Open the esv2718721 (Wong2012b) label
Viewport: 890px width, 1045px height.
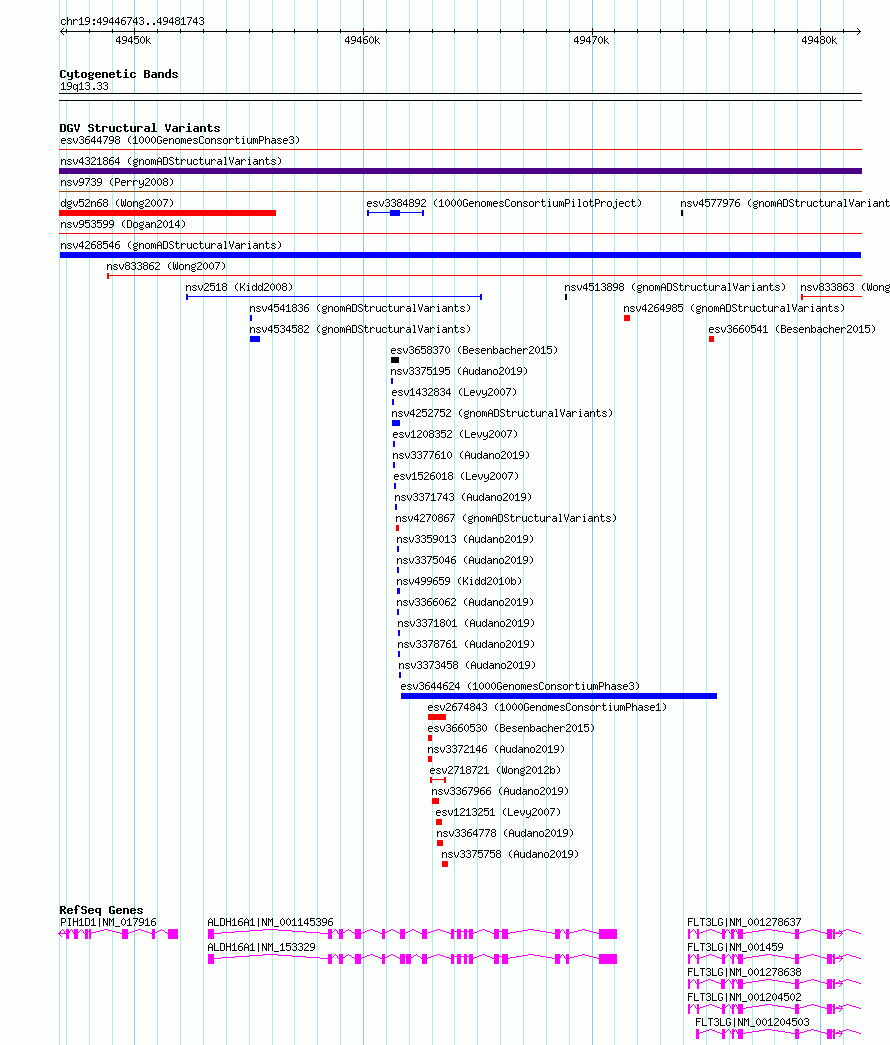click(495, 770)
